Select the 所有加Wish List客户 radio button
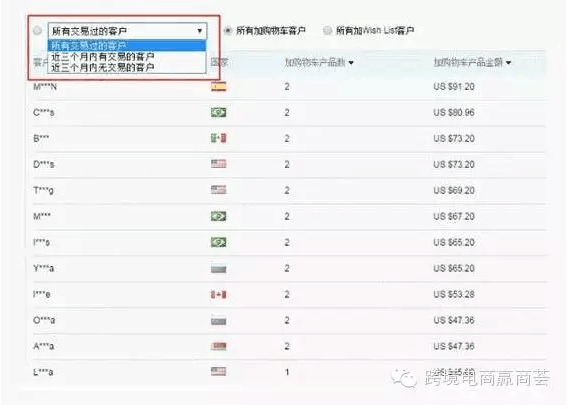 [327, 30]
